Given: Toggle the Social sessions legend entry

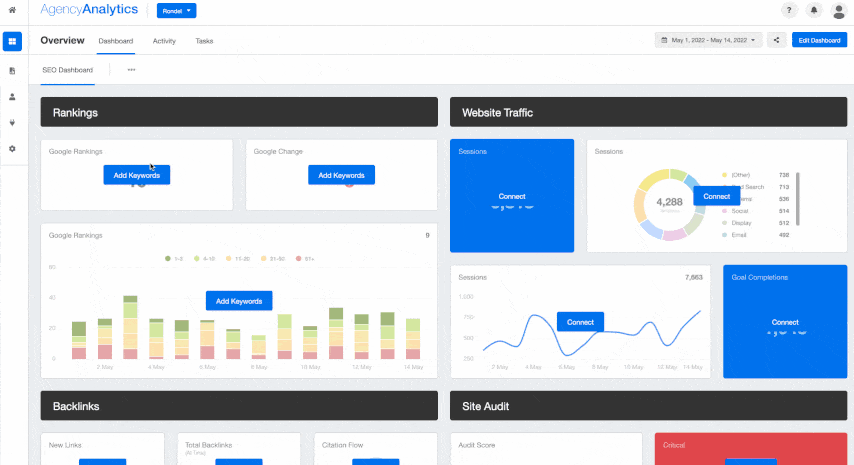Looking at the screenshot, I should click(735, 211).
